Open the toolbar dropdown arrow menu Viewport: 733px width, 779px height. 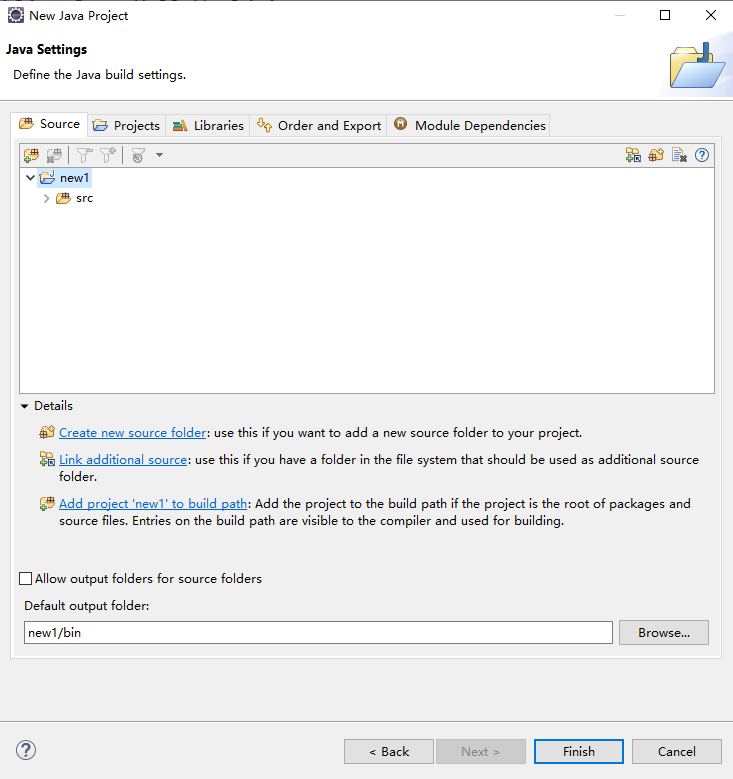159,155
